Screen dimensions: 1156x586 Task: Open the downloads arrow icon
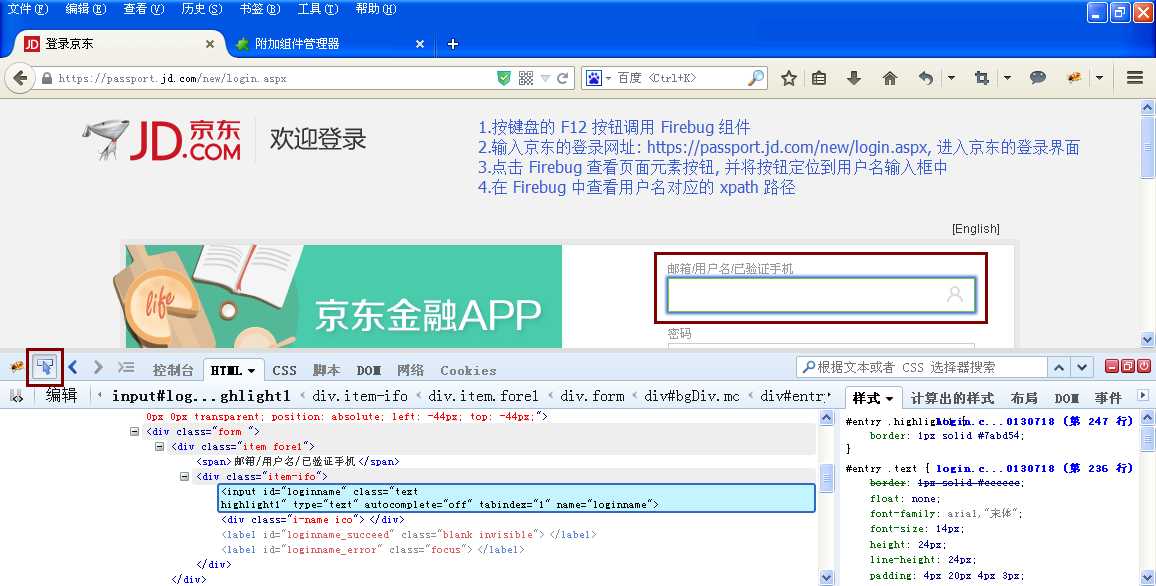854,78
